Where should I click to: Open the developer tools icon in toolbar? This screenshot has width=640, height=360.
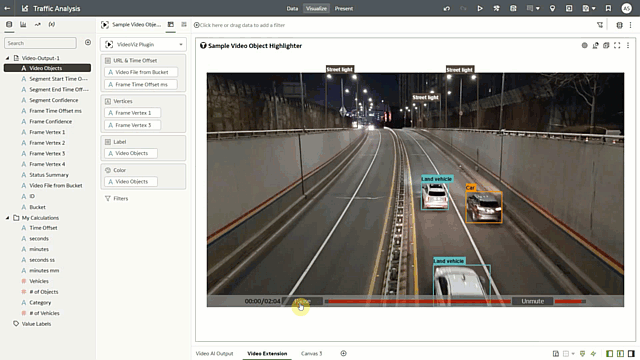[496, 8]
